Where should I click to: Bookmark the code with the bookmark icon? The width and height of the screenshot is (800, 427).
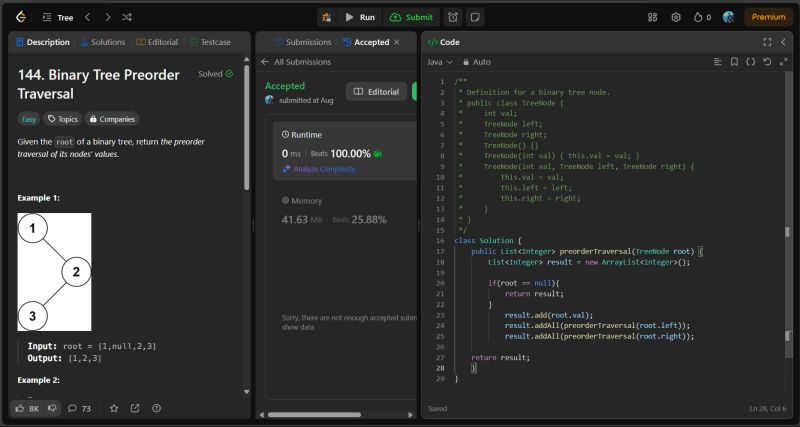pos(734,62)
